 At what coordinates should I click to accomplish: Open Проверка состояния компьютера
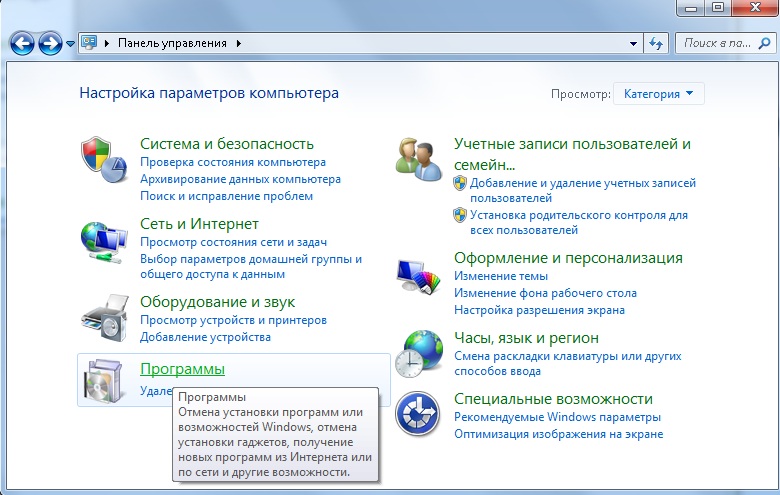coord(233,162)
